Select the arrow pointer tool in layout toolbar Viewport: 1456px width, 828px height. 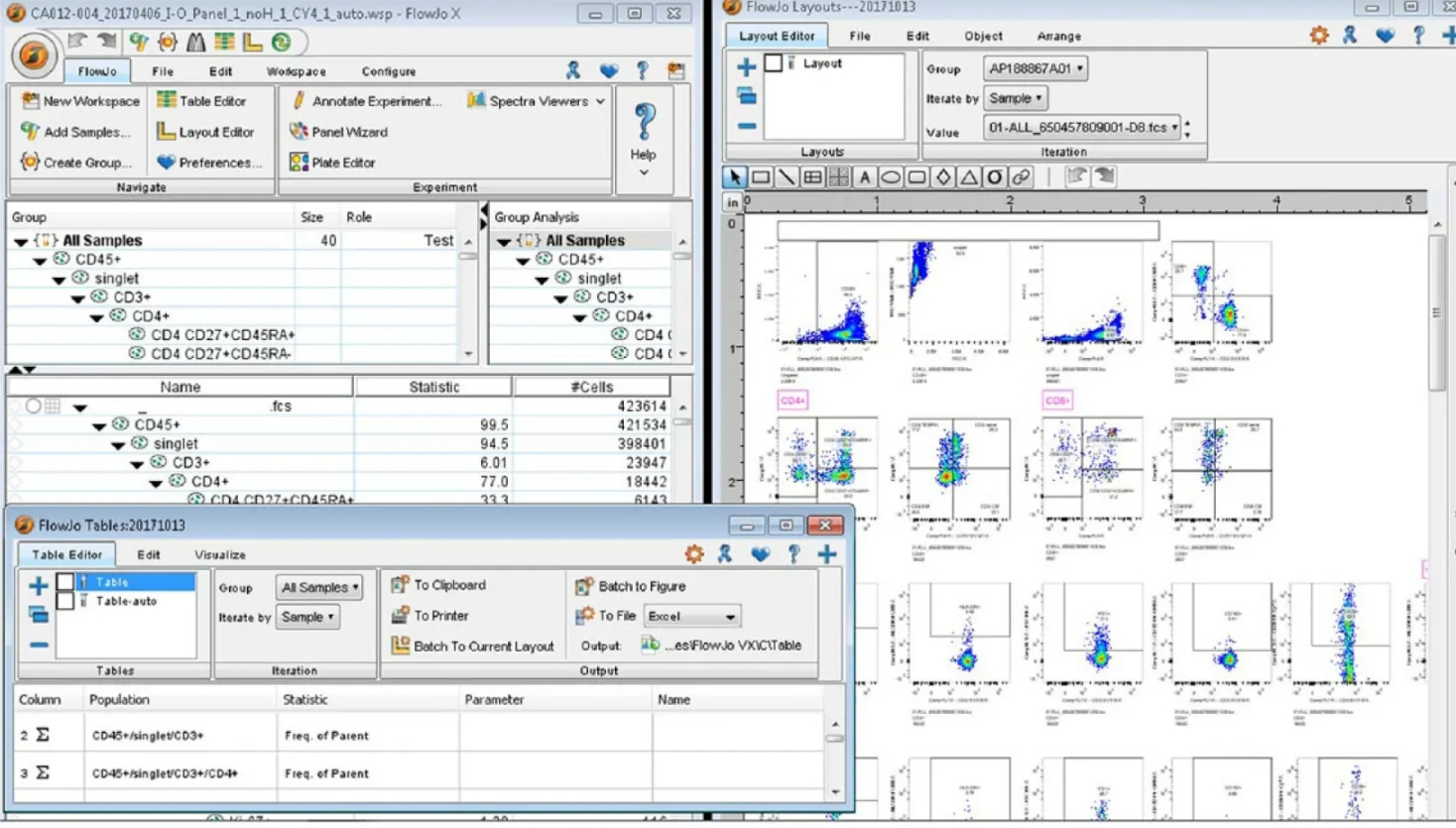(734, 177)
